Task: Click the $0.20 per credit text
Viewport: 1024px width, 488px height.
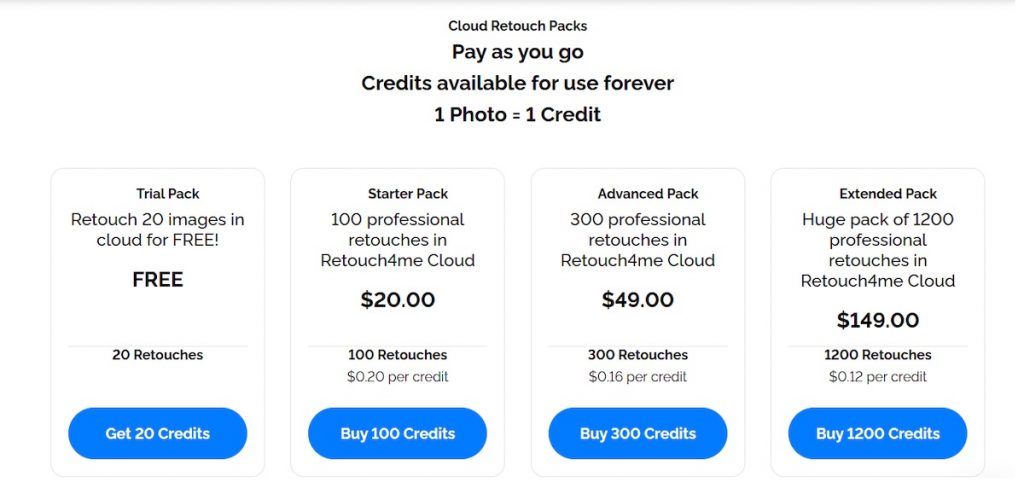Action: 398,377
